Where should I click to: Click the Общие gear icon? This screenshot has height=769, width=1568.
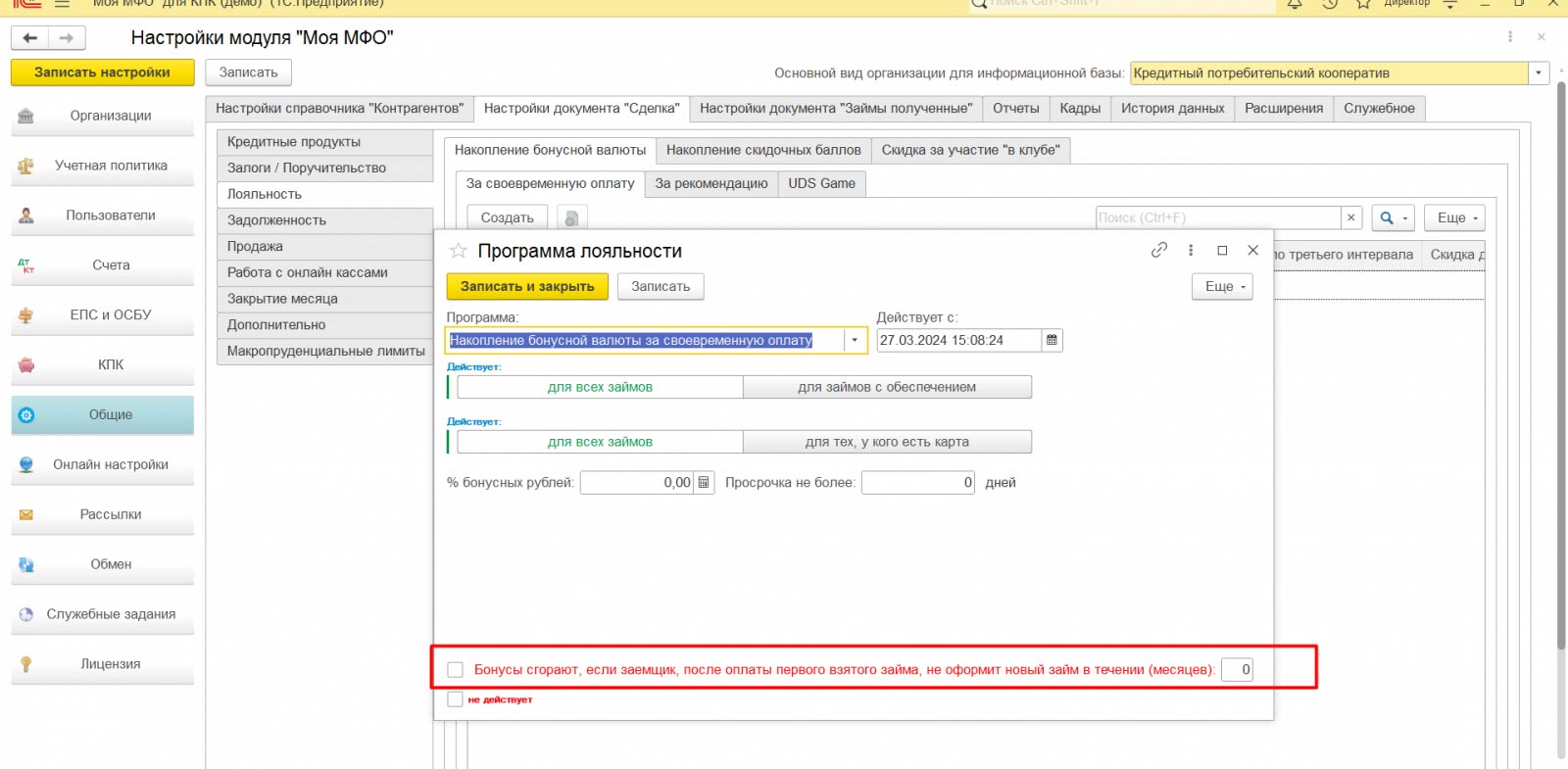pyautogui.click(x=26, y=415)
